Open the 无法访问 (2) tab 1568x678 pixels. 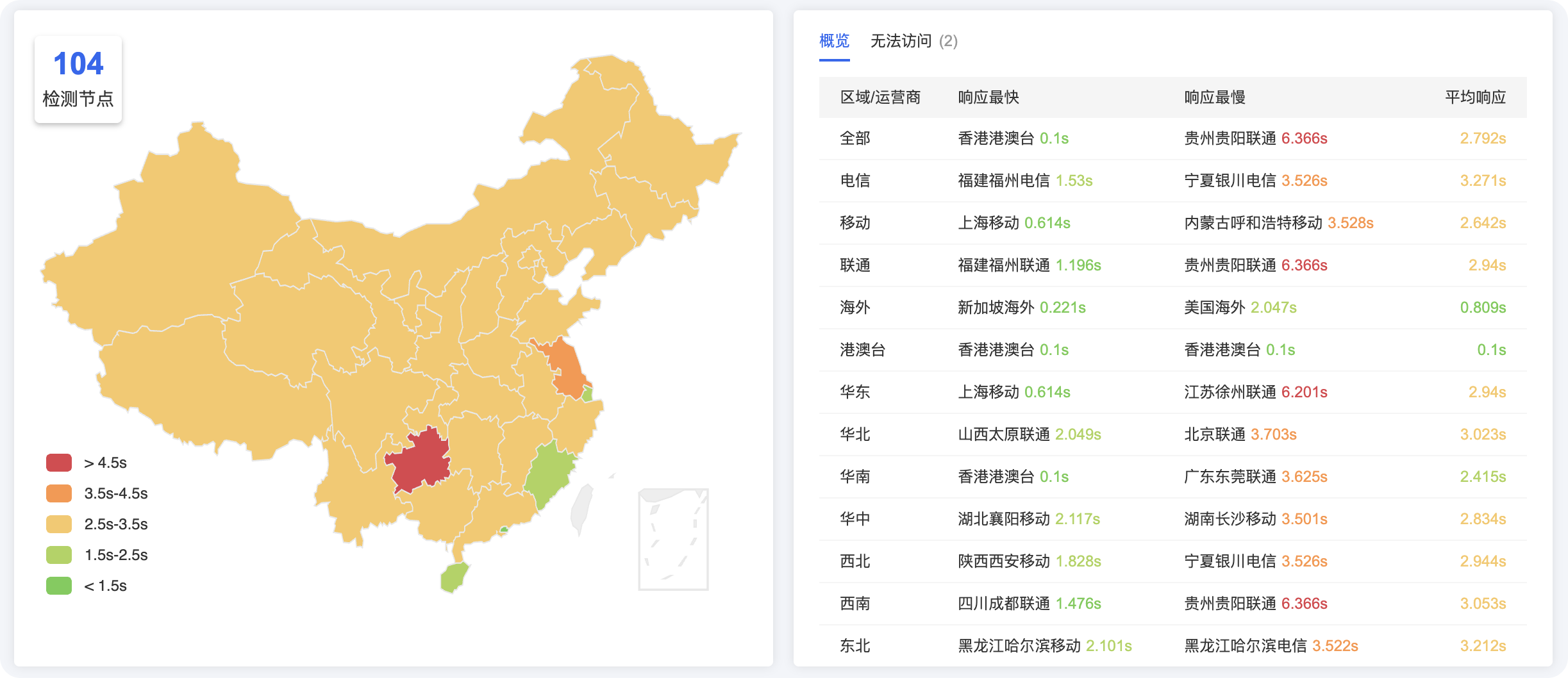point(913,41)
